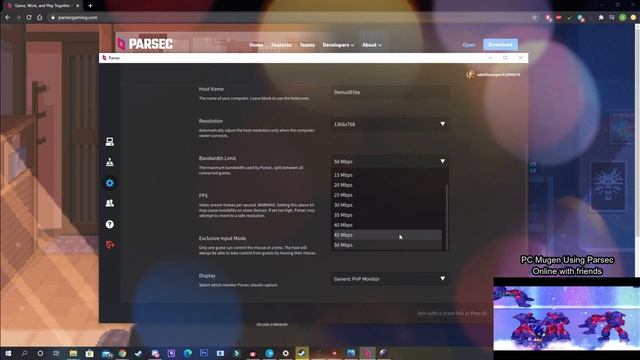Click the user avatar in Parsec header

click(x=470, y=74)
